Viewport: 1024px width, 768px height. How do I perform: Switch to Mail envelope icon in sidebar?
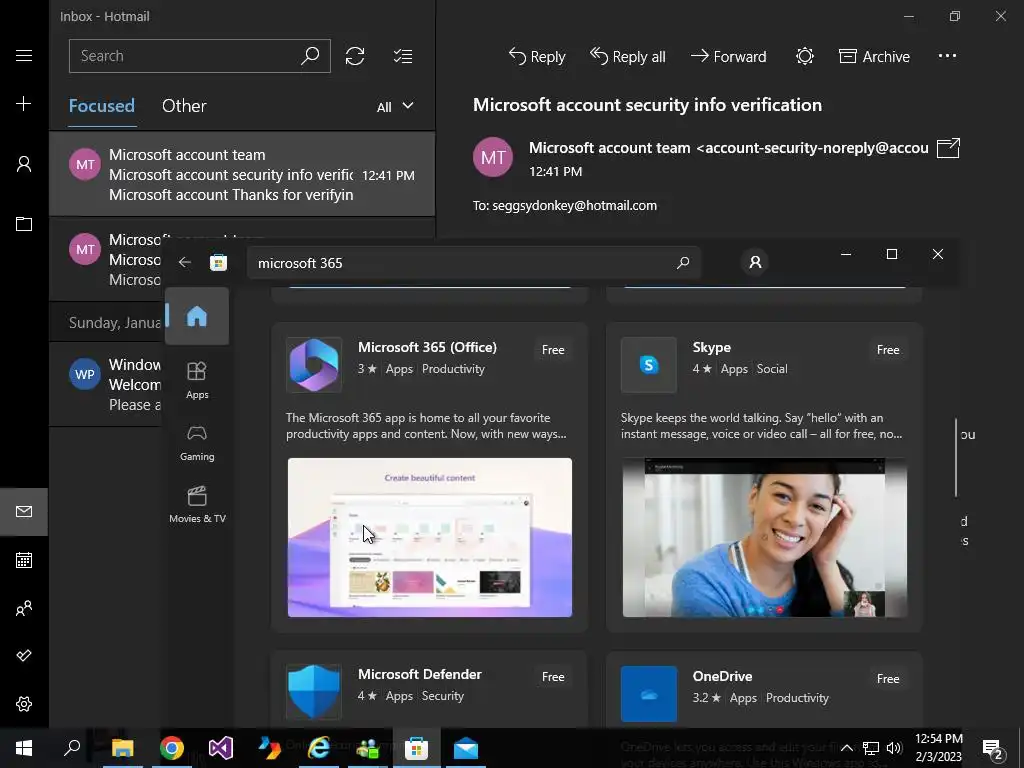[24, 511]
